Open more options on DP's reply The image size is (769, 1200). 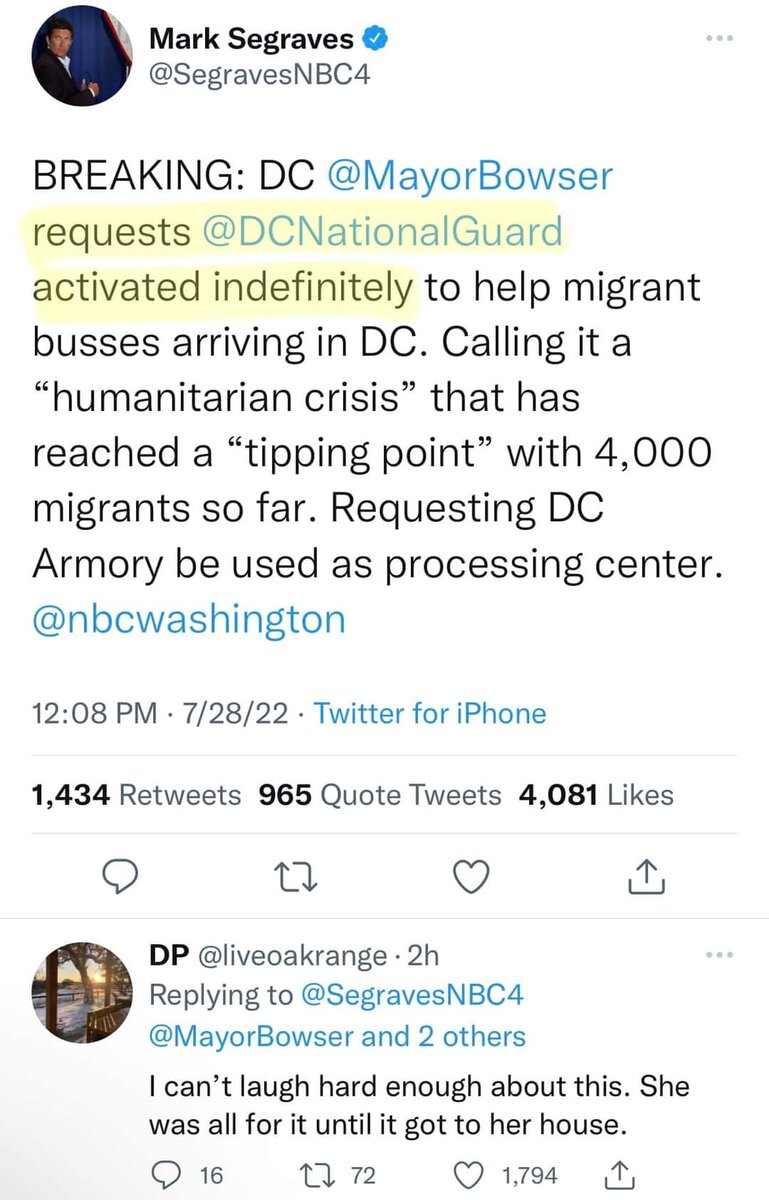(720, 955)
